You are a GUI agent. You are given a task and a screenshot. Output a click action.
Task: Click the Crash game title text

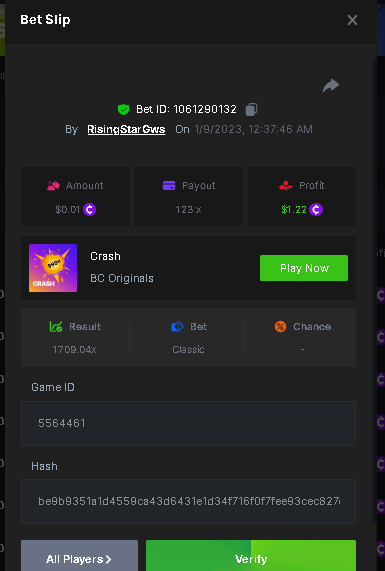click(105, 256)
